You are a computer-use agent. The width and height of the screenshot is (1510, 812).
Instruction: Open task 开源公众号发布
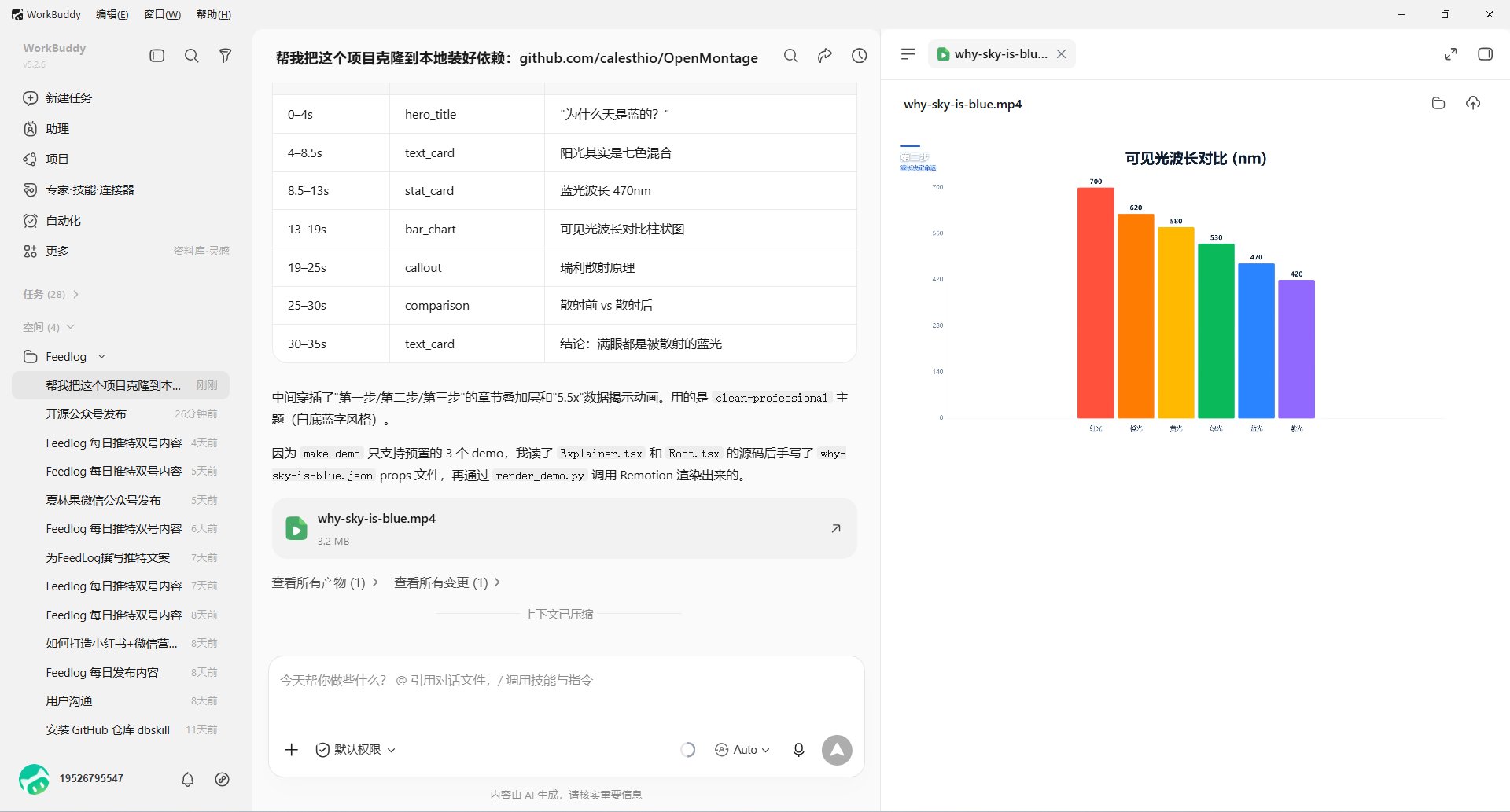(x=120, y=414)
